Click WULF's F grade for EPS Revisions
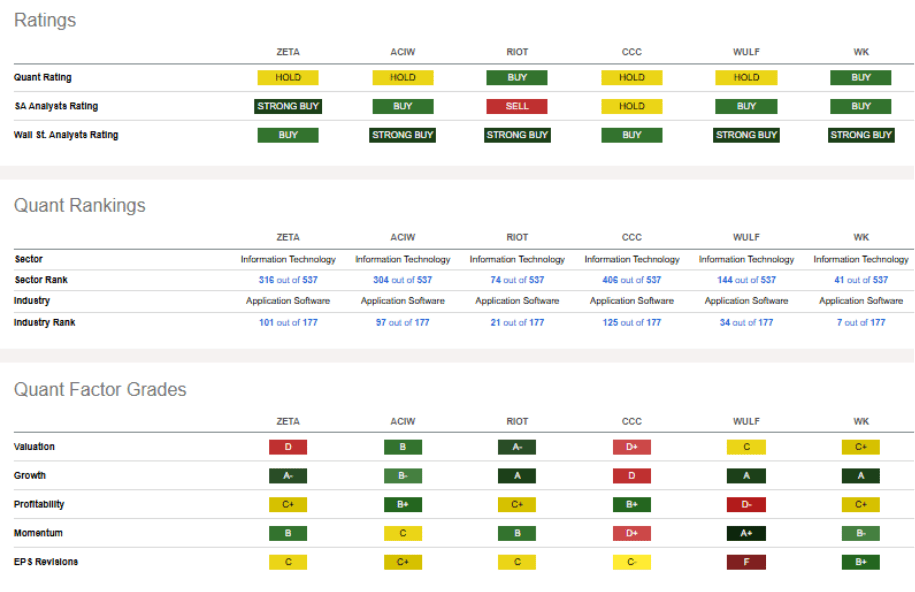The image size is (915, 592). pyautogui.click(x=746, y=562)
